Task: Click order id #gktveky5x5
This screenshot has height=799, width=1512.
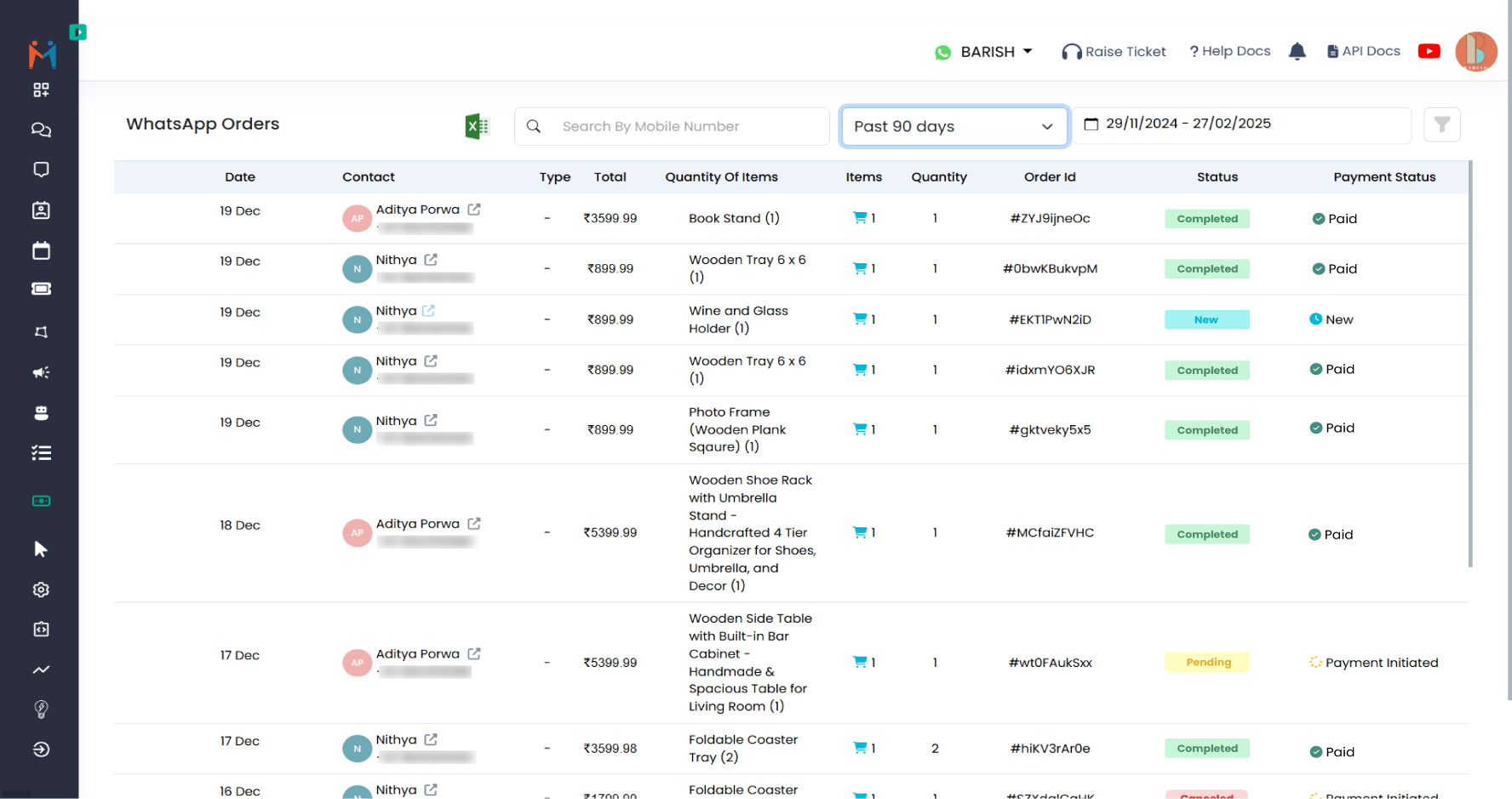Action: point(1050,429)
